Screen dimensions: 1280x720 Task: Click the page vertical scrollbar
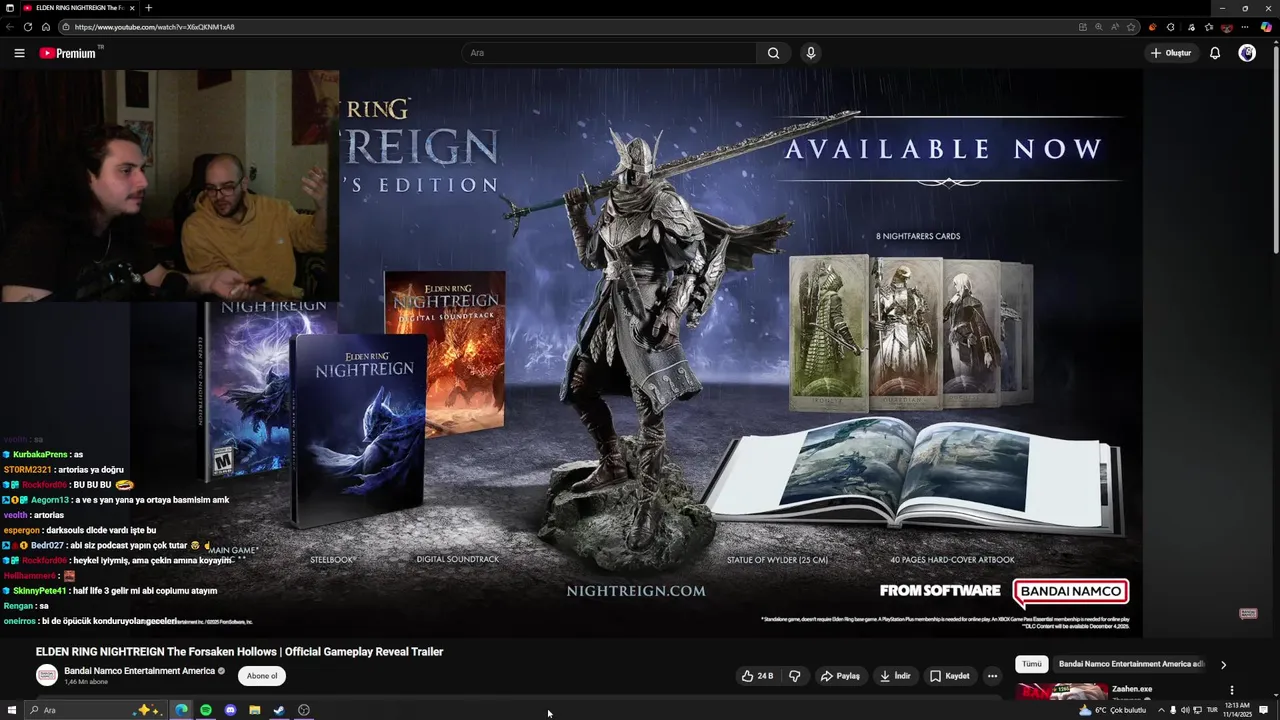[x=1276, y=150]
